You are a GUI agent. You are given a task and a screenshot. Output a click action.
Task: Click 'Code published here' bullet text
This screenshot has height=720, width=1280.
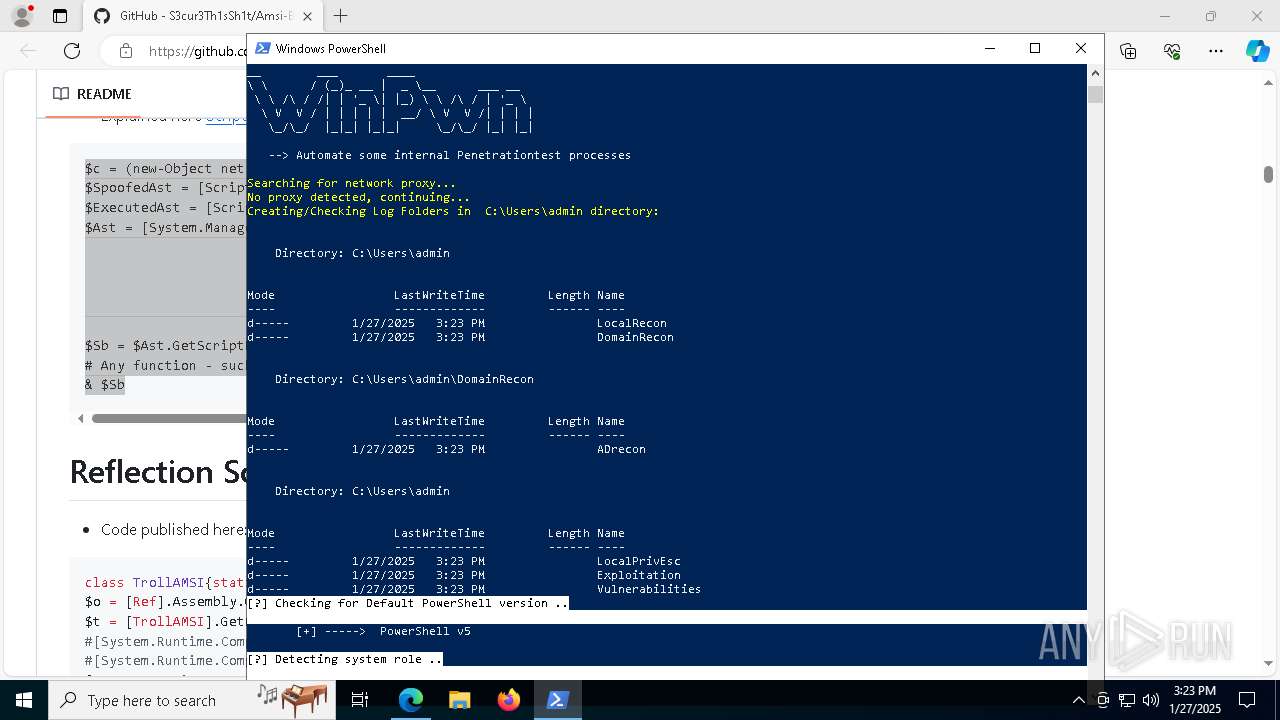pyautogui.click(x=173, y=530)
